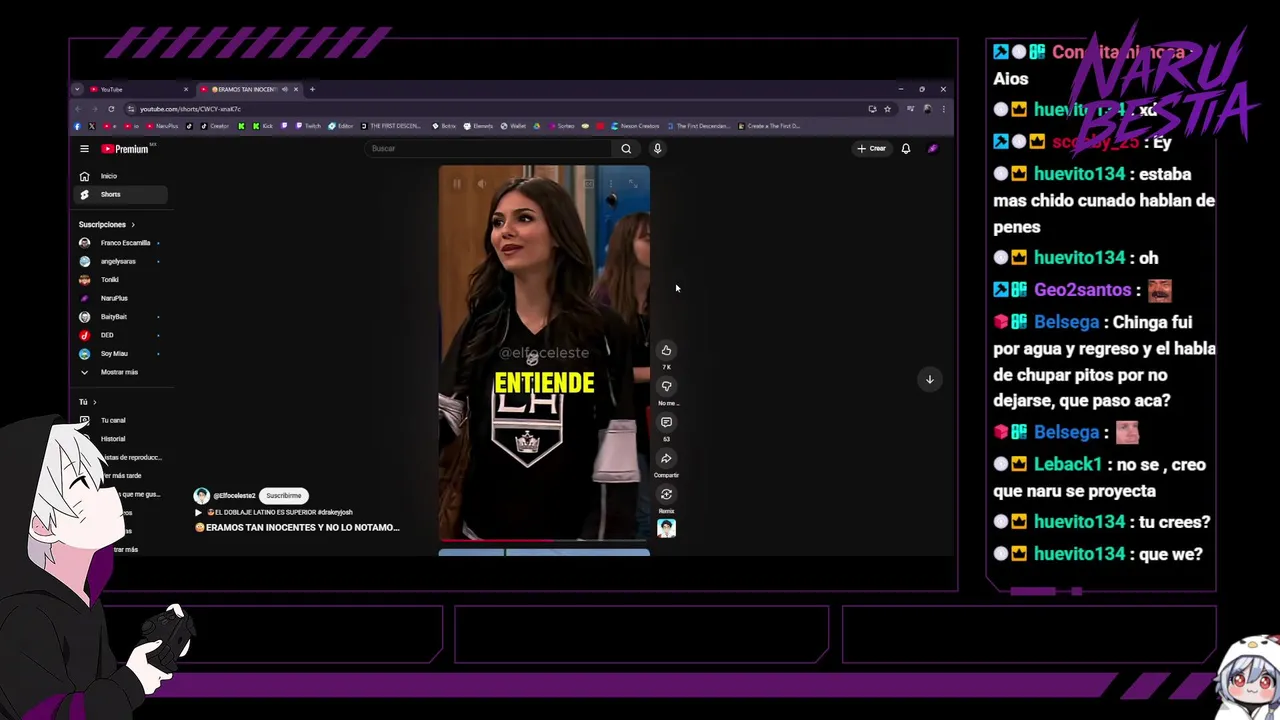Click the search magnifier button
The width and height of the screenshot is (1280, 720).
pos(626,149)
